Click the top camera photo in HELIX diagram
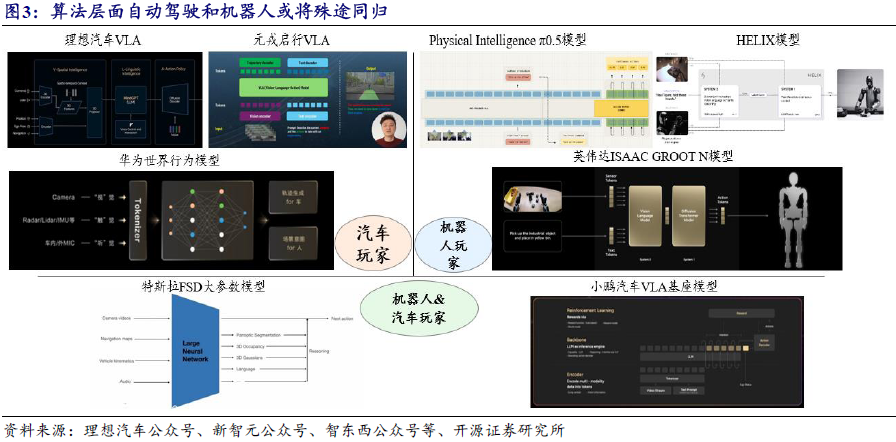Image resolution: width=896 pixels, height=442 pixels. click(671, 69)
